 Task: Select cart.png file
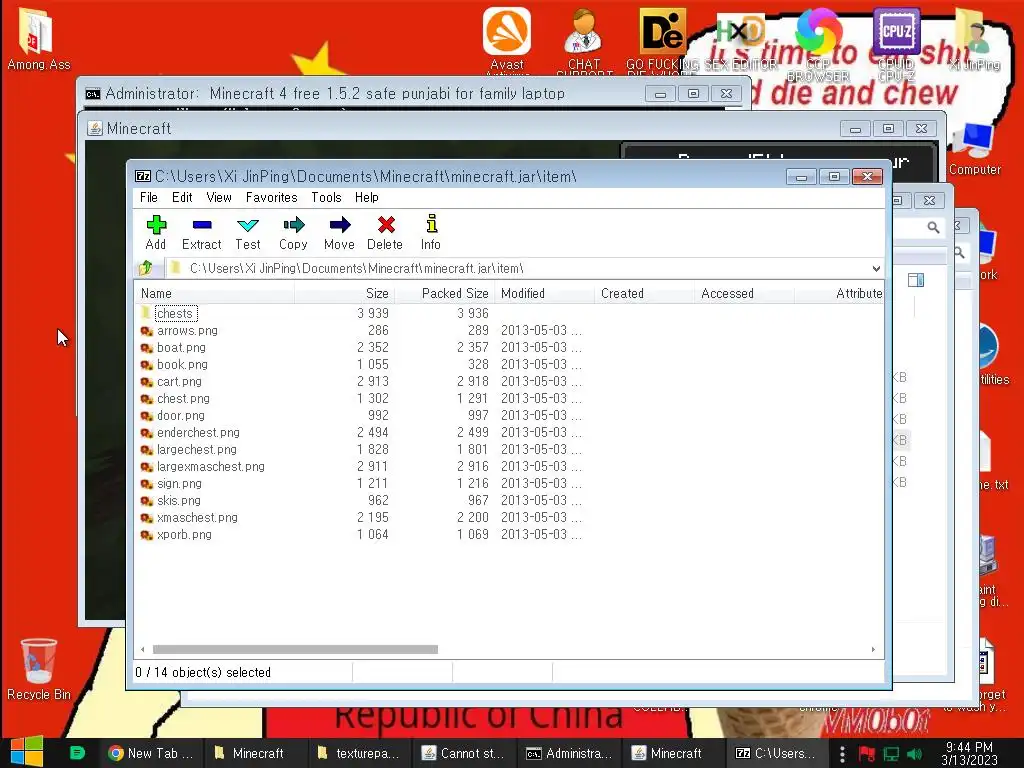pos(179,381)
